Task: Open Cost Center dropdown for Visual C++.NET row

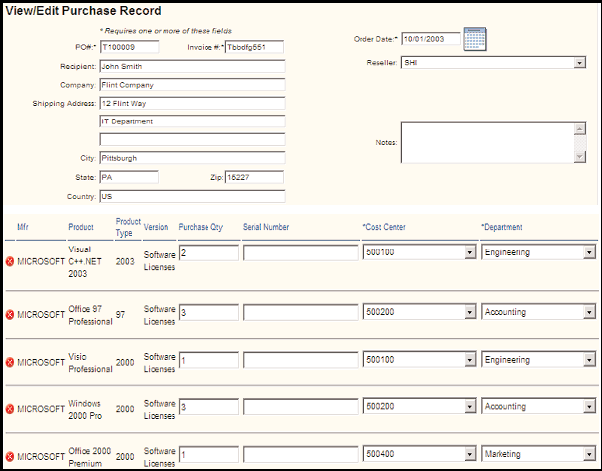Action: tap(419, 252)
